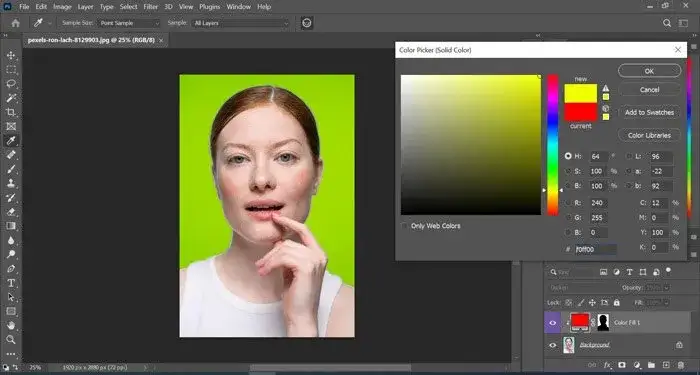700x375 pixels.
Task: Select the Path Selection tool
Action: (x=11, y=297)
